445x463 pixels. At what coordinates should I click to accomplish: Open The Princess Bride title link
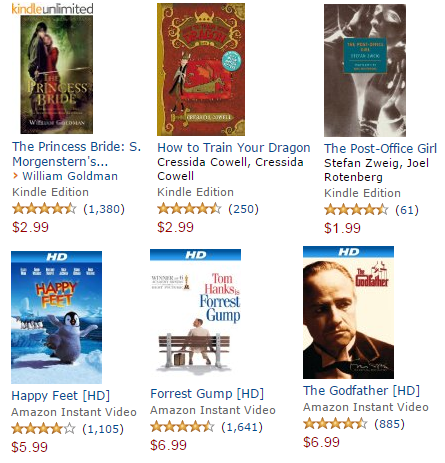[76, 154]
